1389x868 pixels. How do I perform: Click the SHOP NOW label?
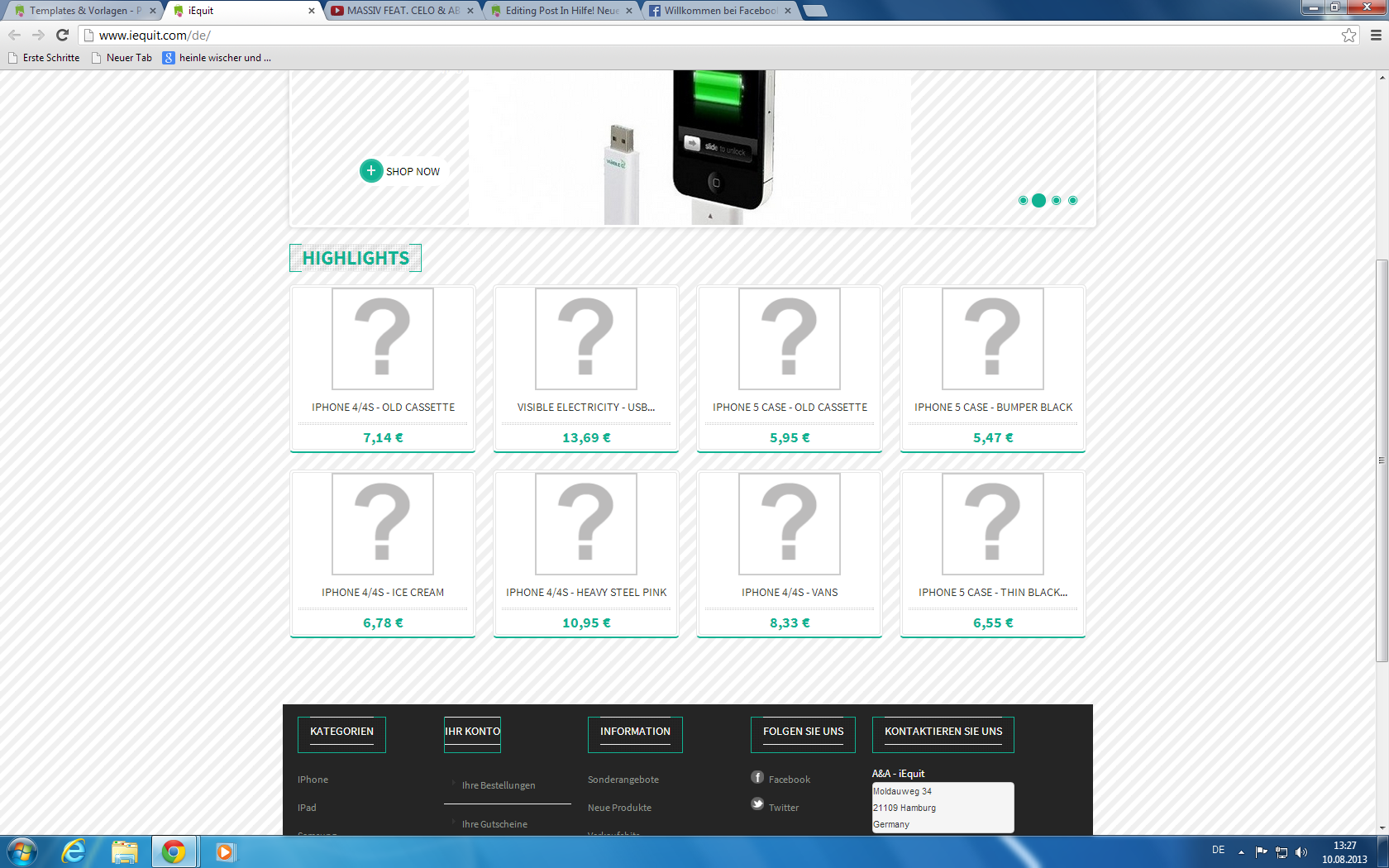click(x=413, y=172)
